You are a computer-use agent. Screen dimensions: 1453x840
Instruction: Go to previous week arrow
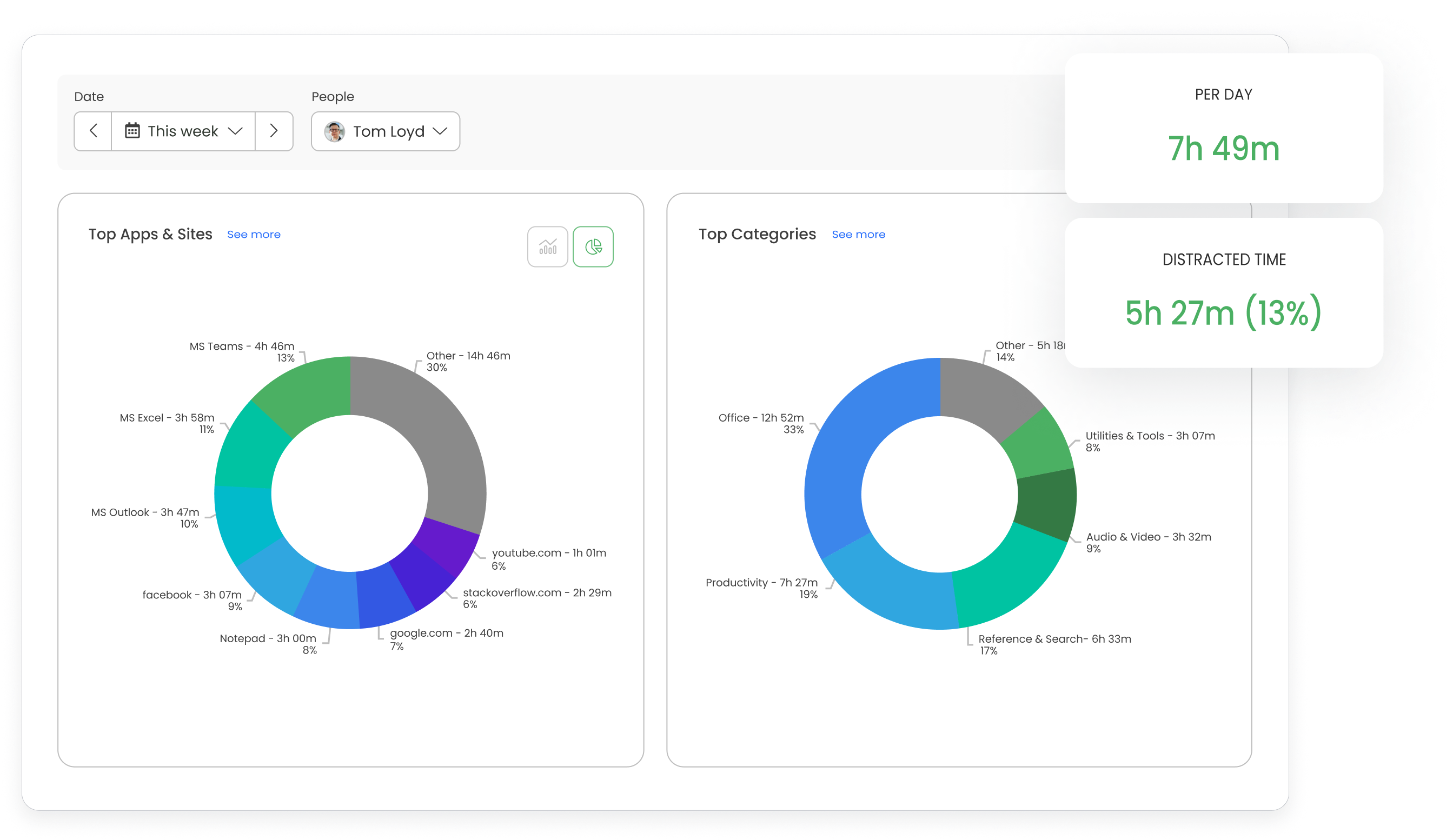pos(93,131)
